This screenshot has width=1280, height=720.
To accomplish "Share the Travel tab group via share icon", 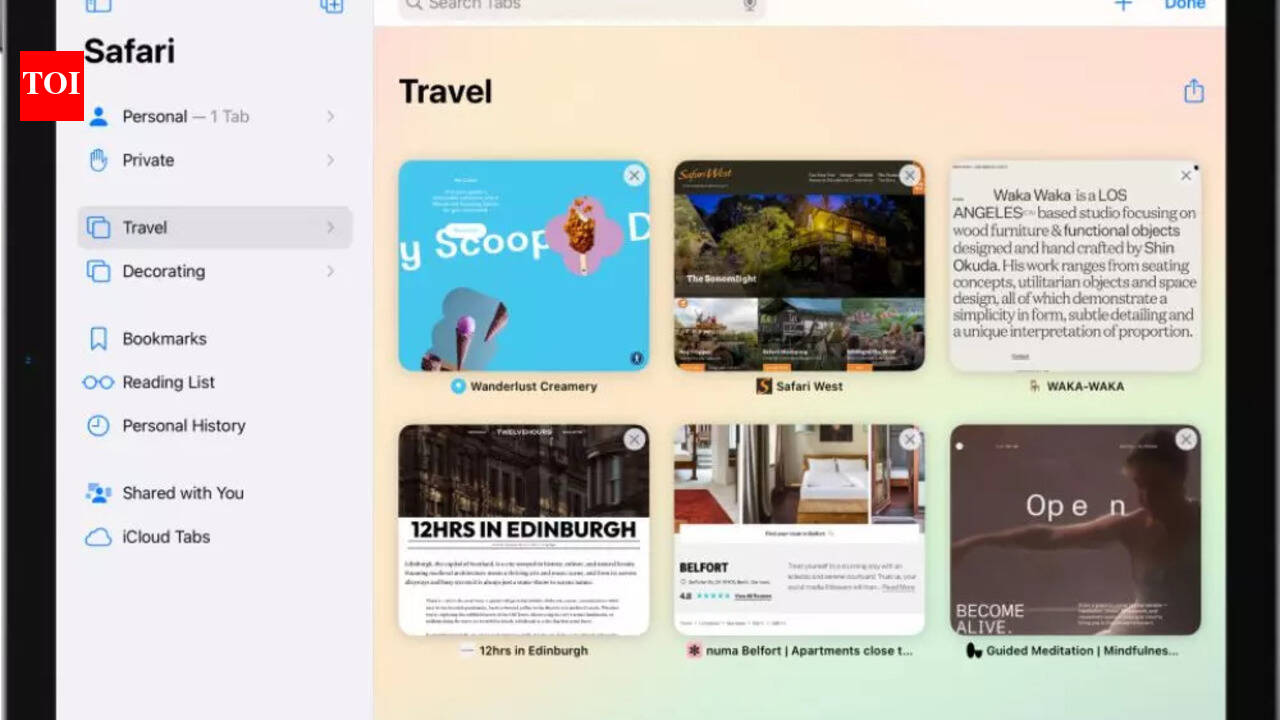I will coord(1193,91).
